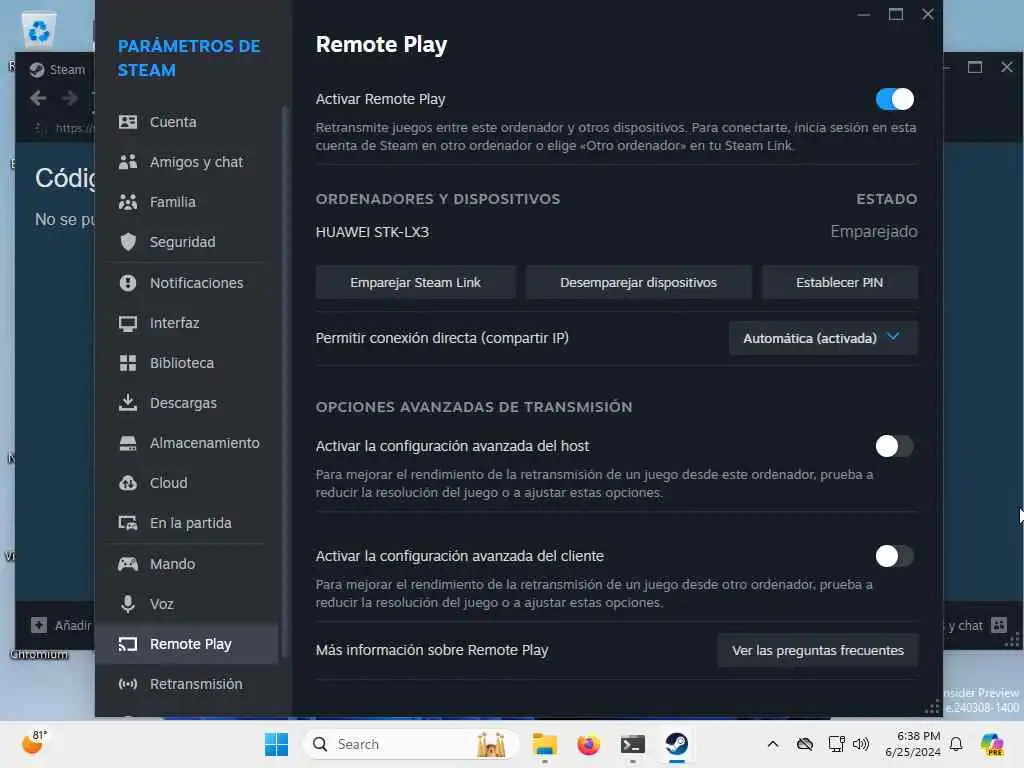This screenshot has width=1024, height=768.
Task: Show hidden icons in system tray
Action: pyautogui.click(x=773, y=744)
